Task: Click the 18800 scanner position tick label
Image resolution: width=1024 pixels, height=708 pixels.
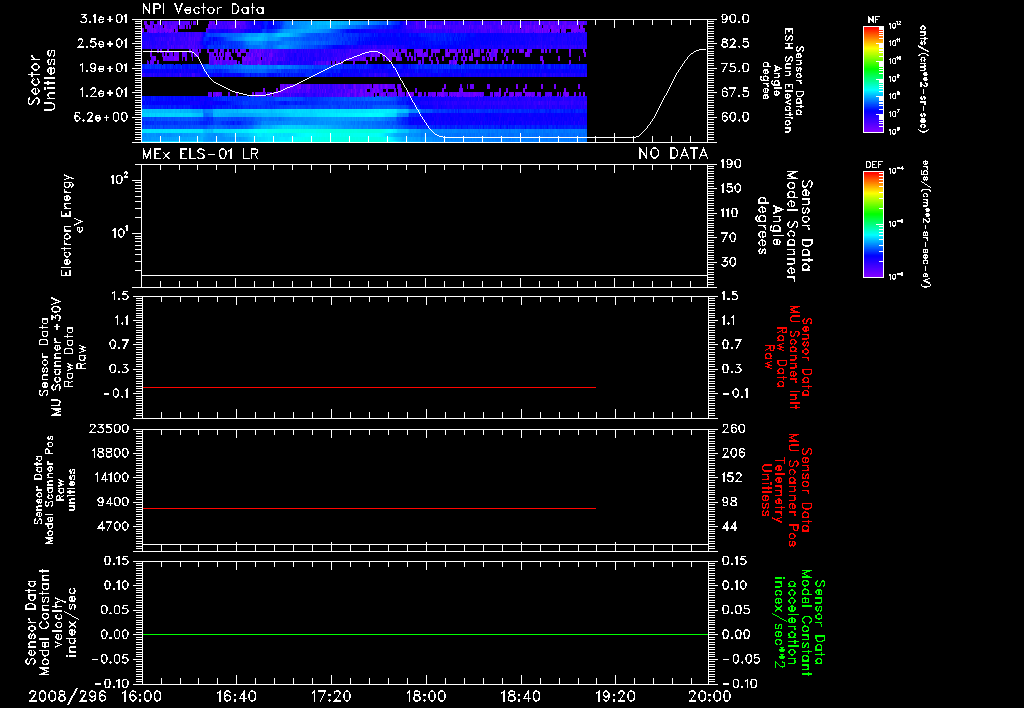Action: coord(108,453)
